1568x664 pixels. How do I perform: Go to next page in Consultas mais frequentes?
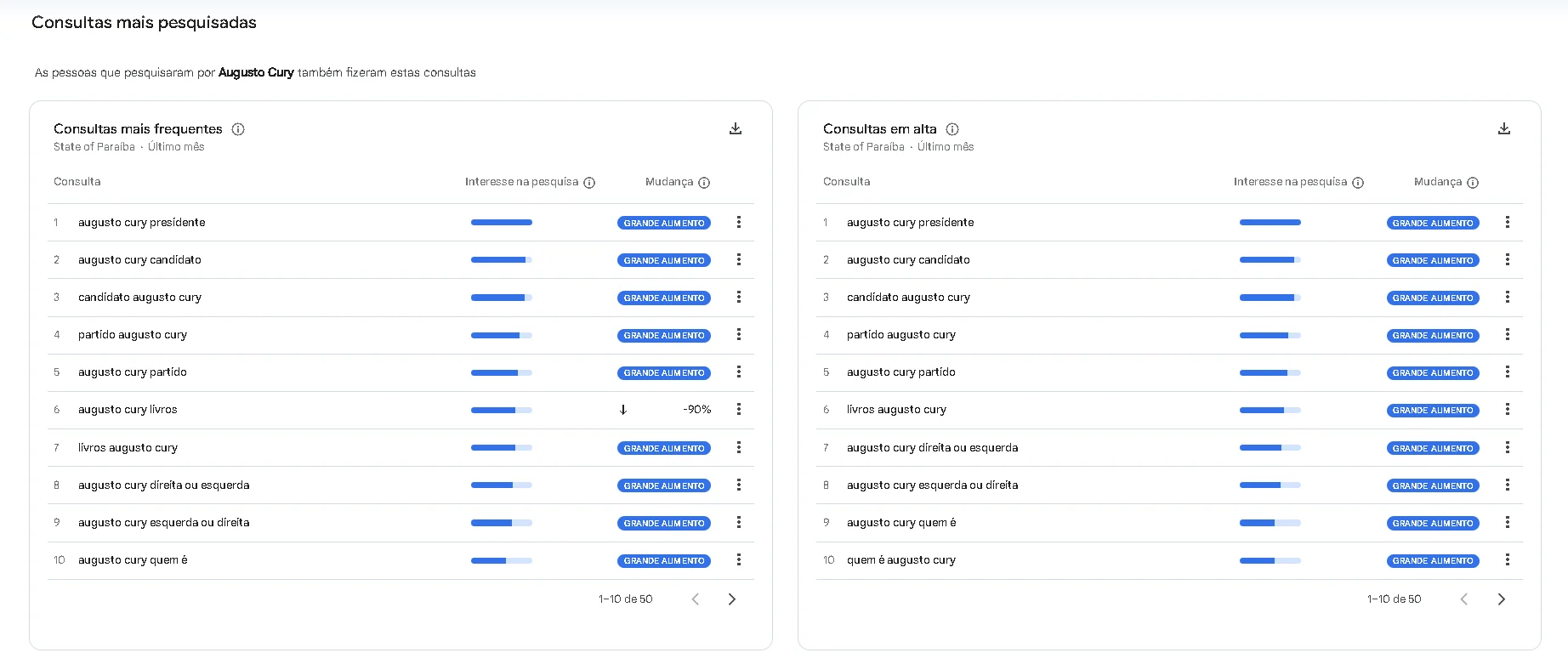pyautogui.click(x=732, y=599)
